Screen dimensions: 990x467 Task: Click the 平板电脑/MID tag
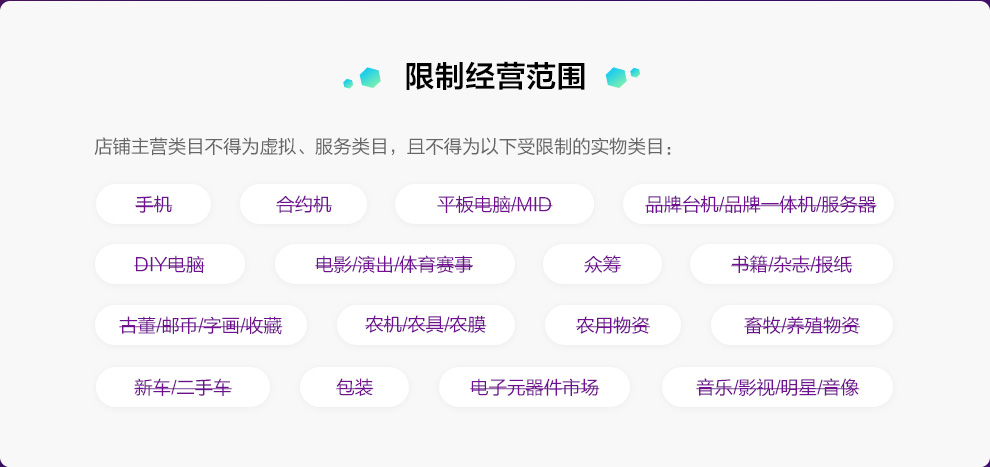(494, 205)
